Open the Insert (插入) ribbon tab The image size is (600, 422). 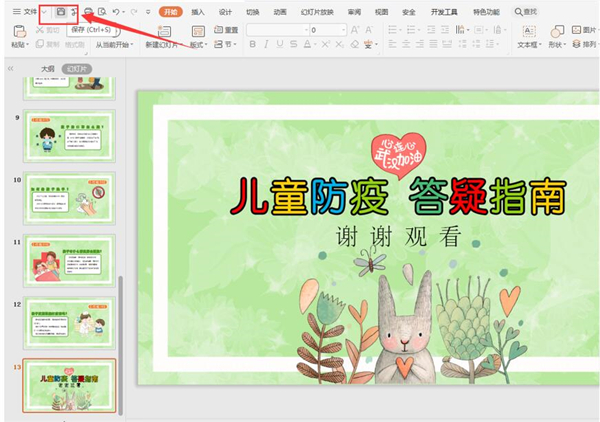198,12
